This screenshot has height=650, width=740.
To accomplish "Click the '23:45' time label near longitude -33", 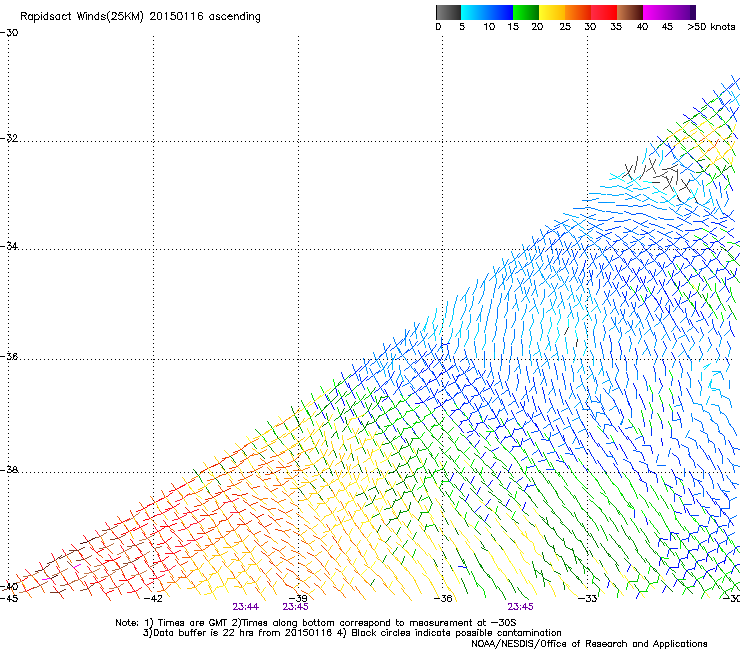I will point(521,607).
